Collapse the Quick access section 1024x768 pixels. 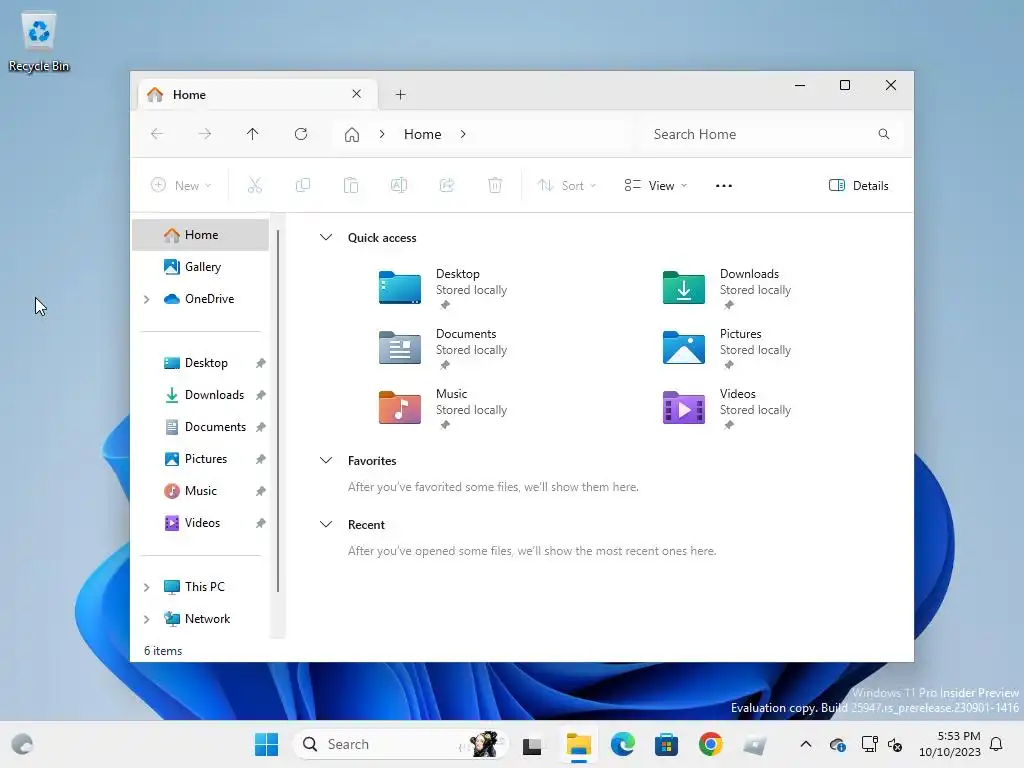326,237
